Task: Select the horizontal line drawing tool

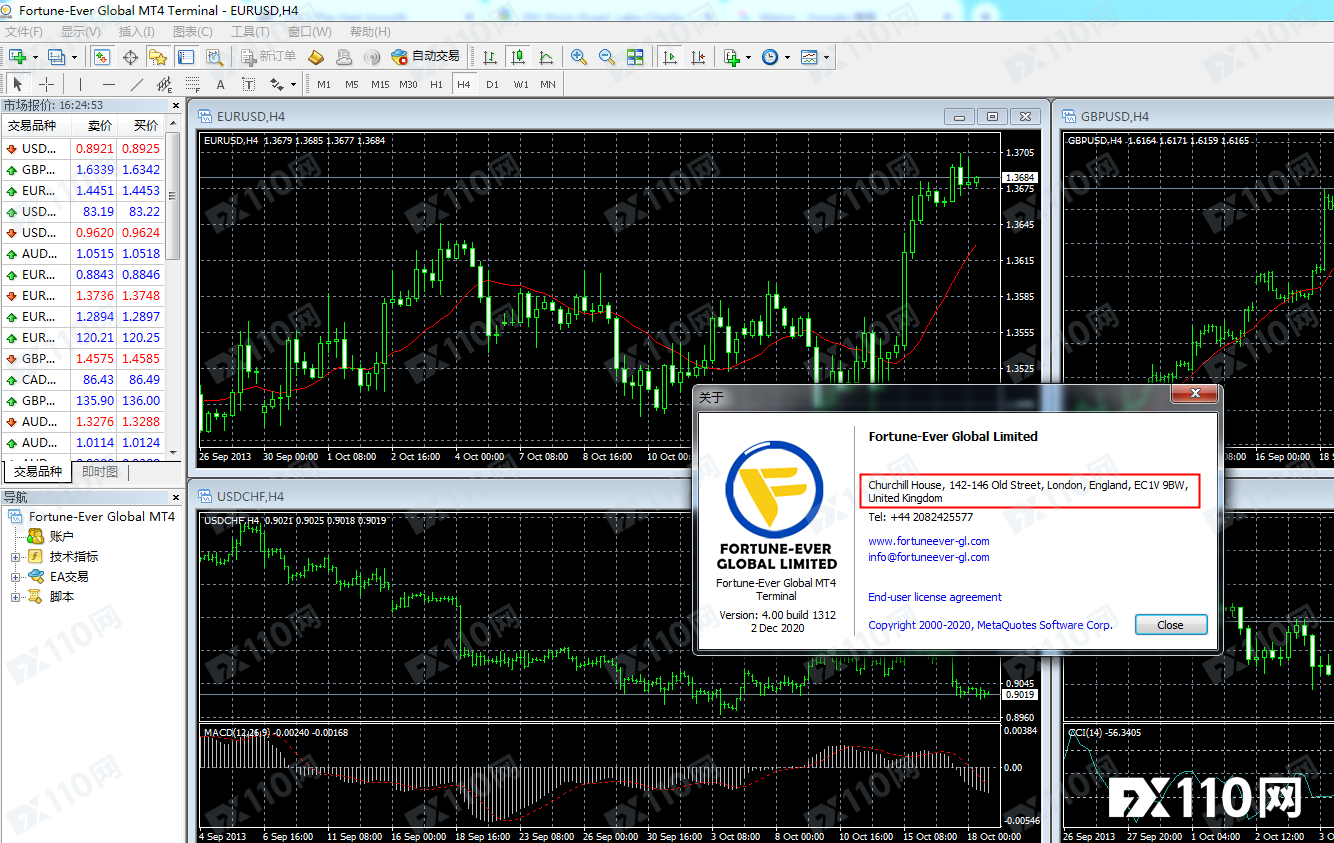Action: pyautogui.click(x=109, y=84)
